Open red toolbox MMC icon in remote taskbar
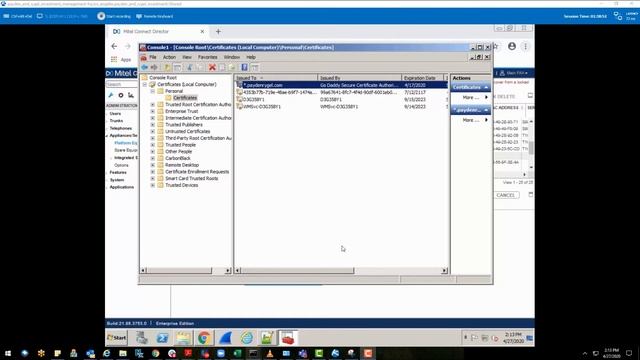The width and height of the screenshot is (640, 360). click(x=288, y=338)
